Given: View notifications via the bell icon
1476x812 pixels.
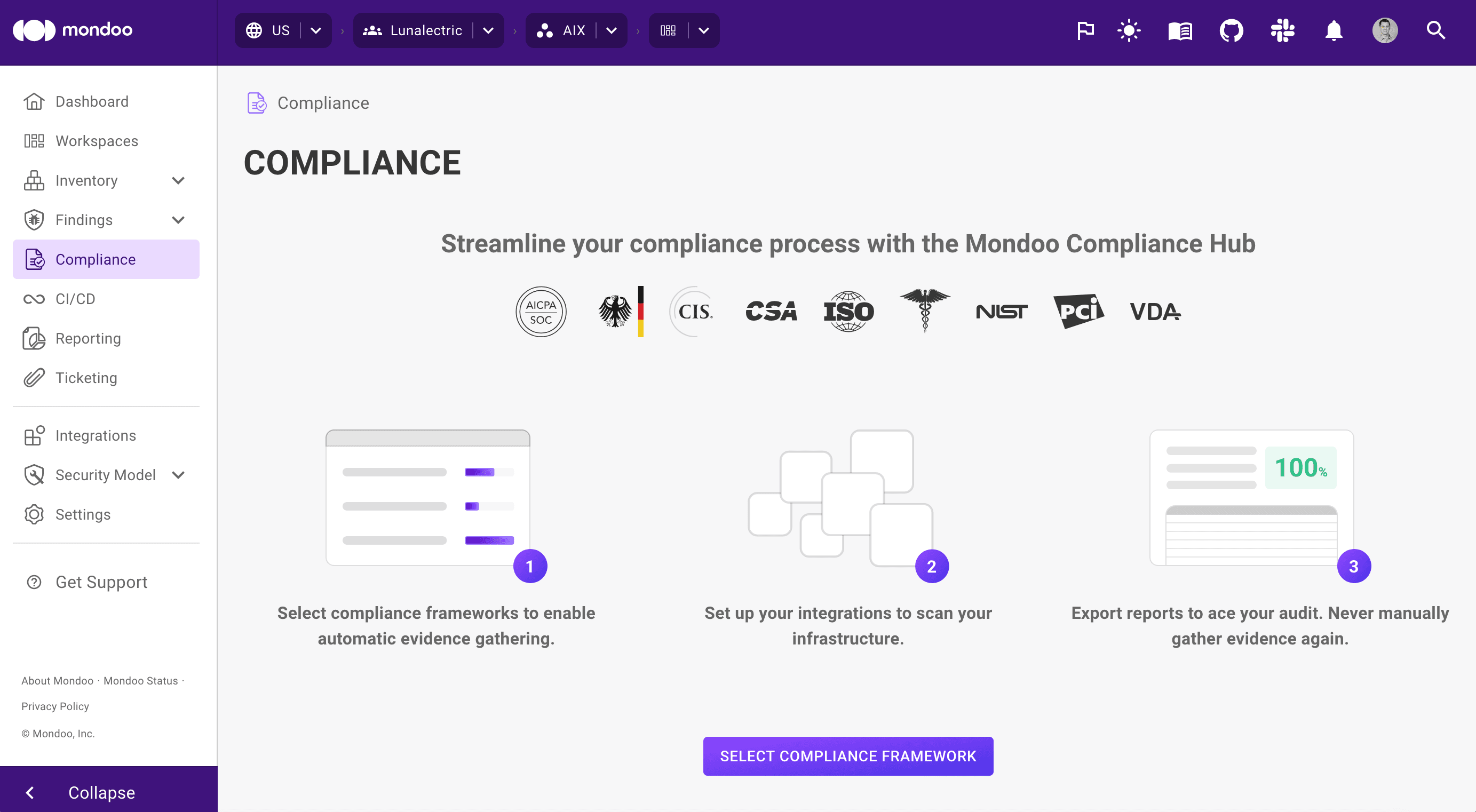Looking at the screenshot, I should click(x=1334, y=30).
